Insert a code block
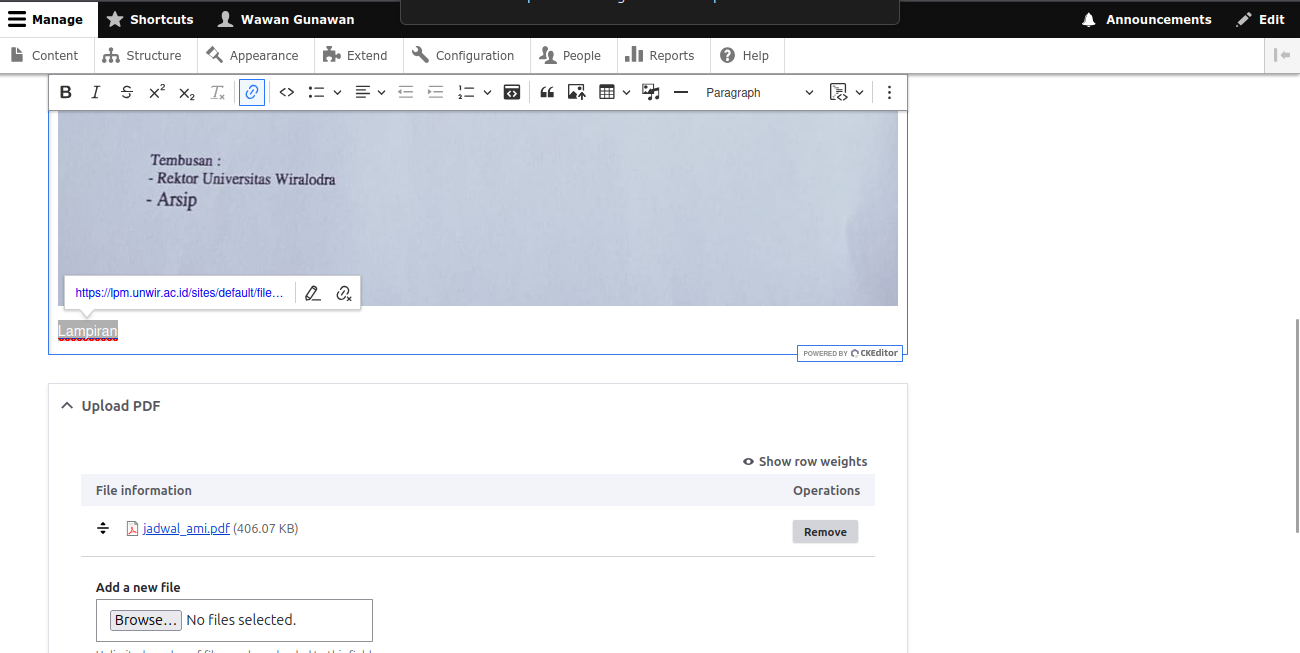Image resolution: width=1300 pixels, height=653 pixels. (512, 93)
